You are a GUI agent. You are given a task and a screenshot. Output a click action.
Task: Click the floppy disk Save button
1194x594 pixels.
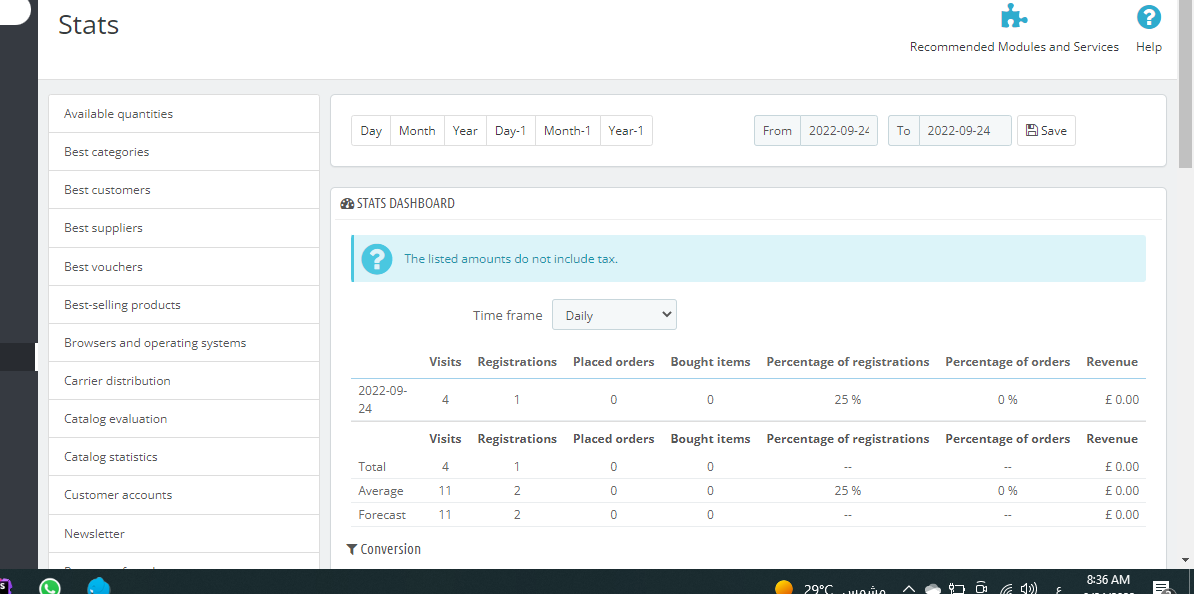tap(1046, 130)
